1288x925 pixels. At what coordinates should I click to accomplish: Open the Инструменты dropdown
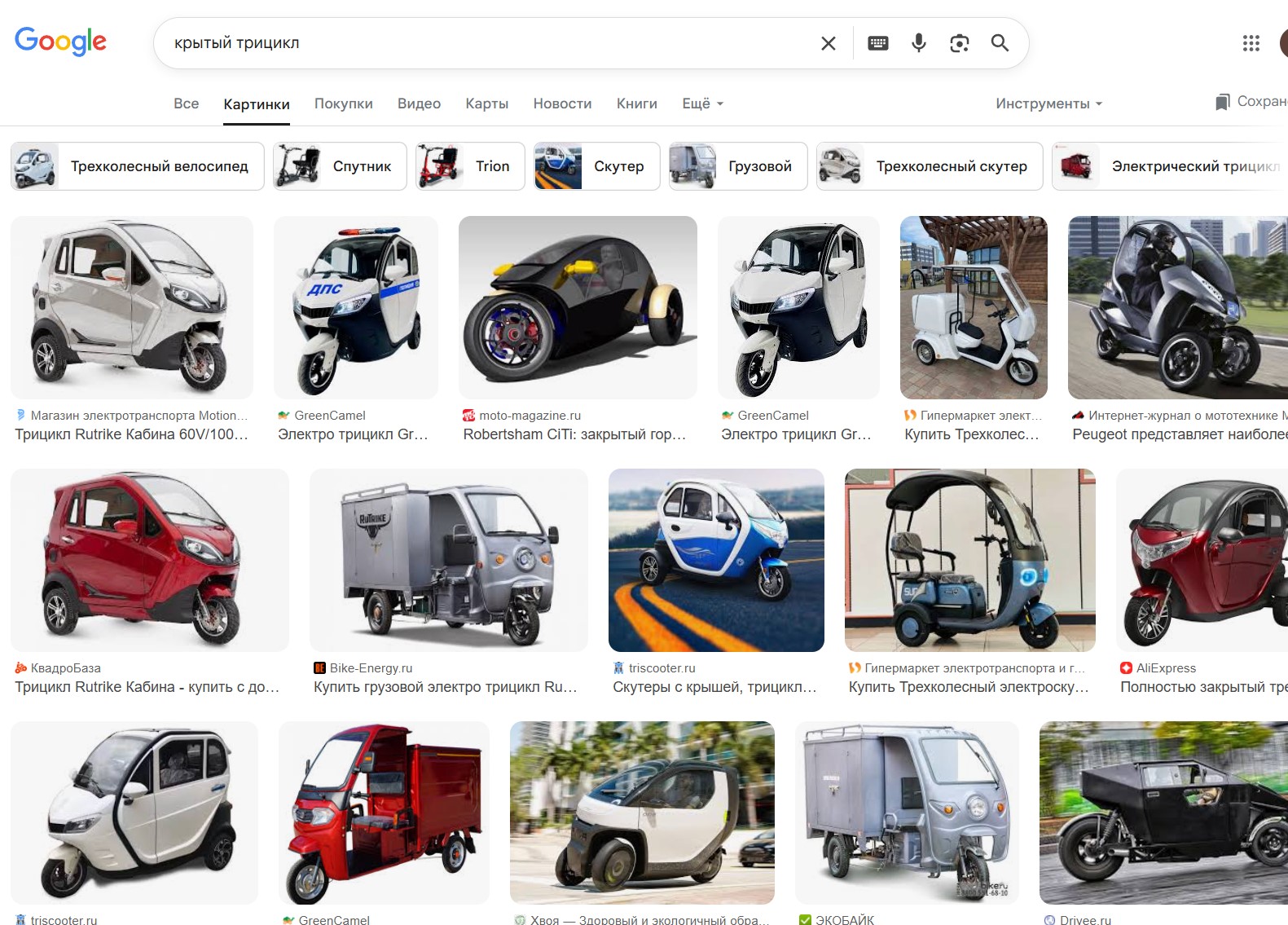pos(1048,104)
